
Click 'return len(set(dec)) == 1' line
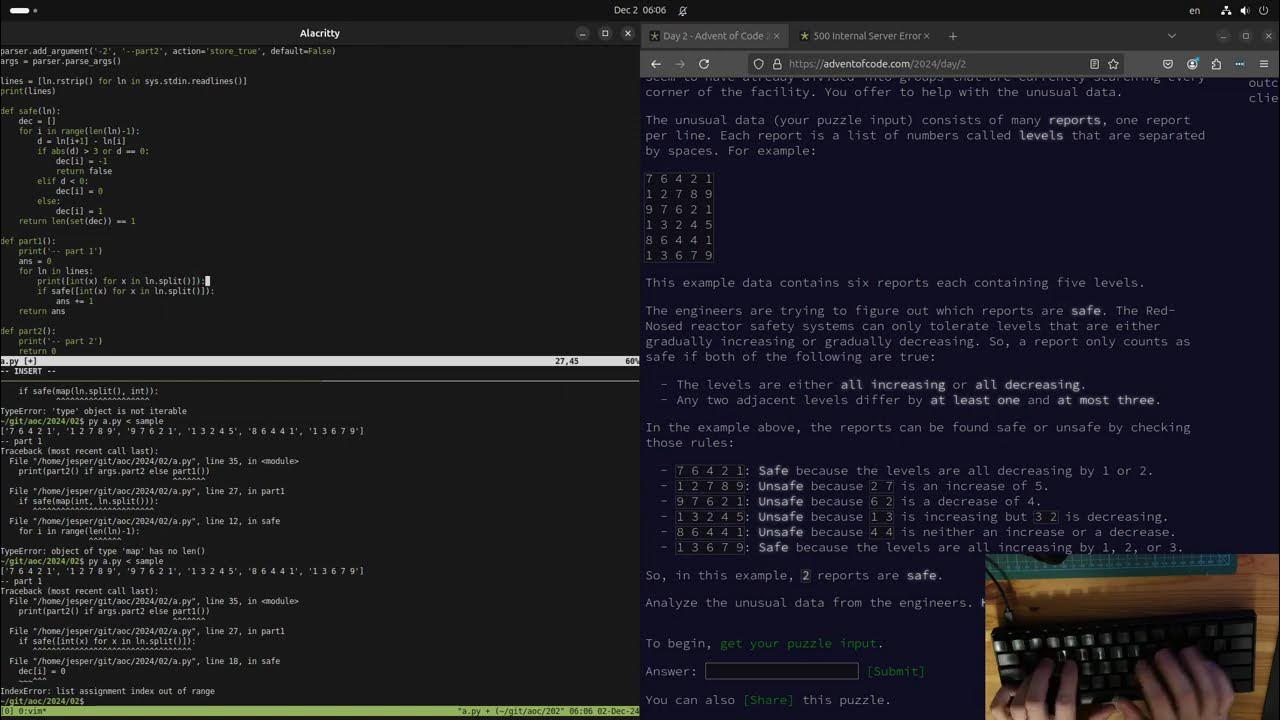tap(77, 221)
